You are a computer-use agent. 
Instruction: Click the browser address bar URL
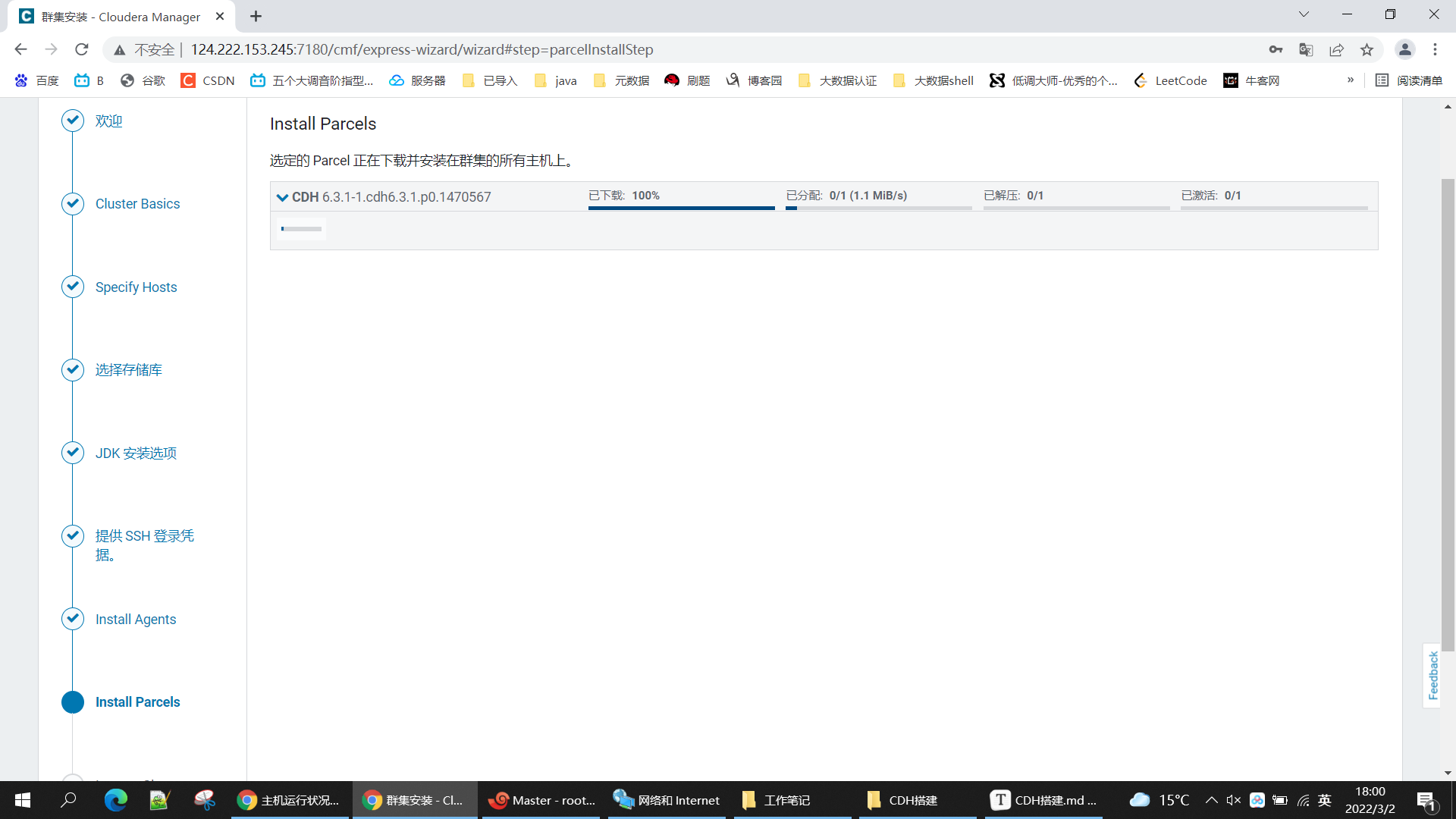pyautogui.click(x=422, y=50)
